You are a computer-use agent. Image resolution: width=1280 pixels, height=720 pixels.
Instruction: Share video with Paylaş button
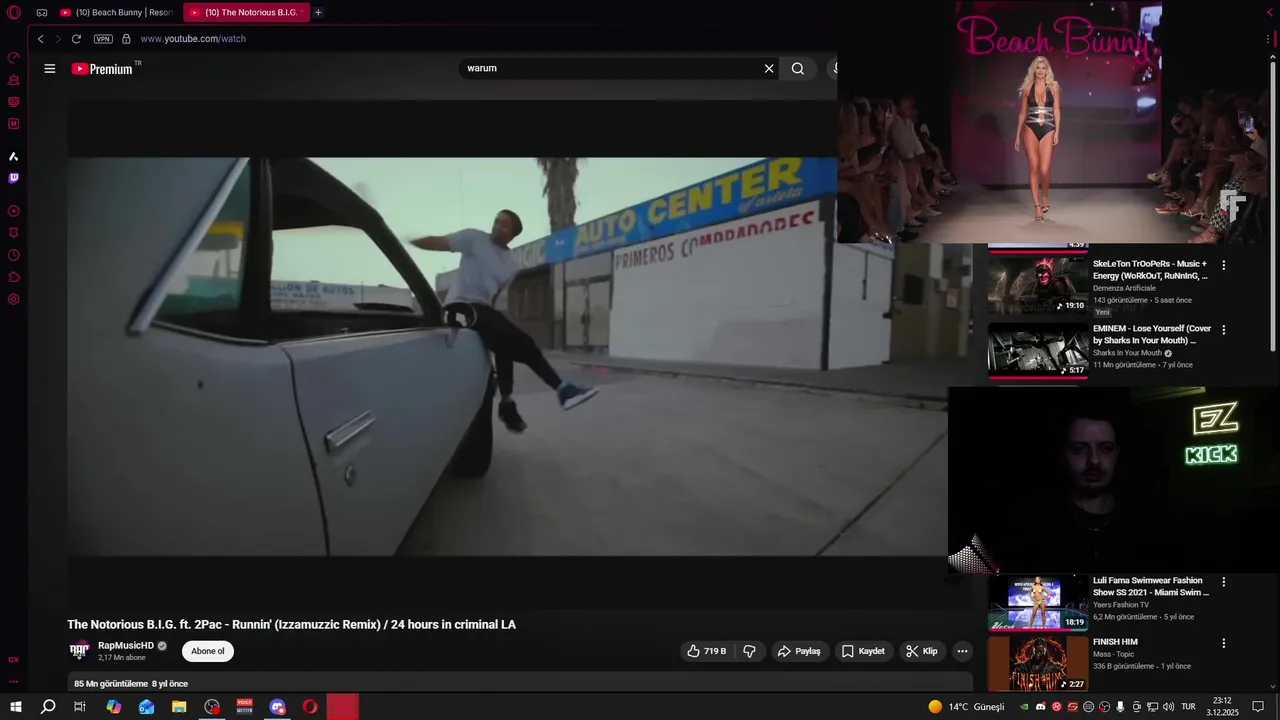click(799, 651)
